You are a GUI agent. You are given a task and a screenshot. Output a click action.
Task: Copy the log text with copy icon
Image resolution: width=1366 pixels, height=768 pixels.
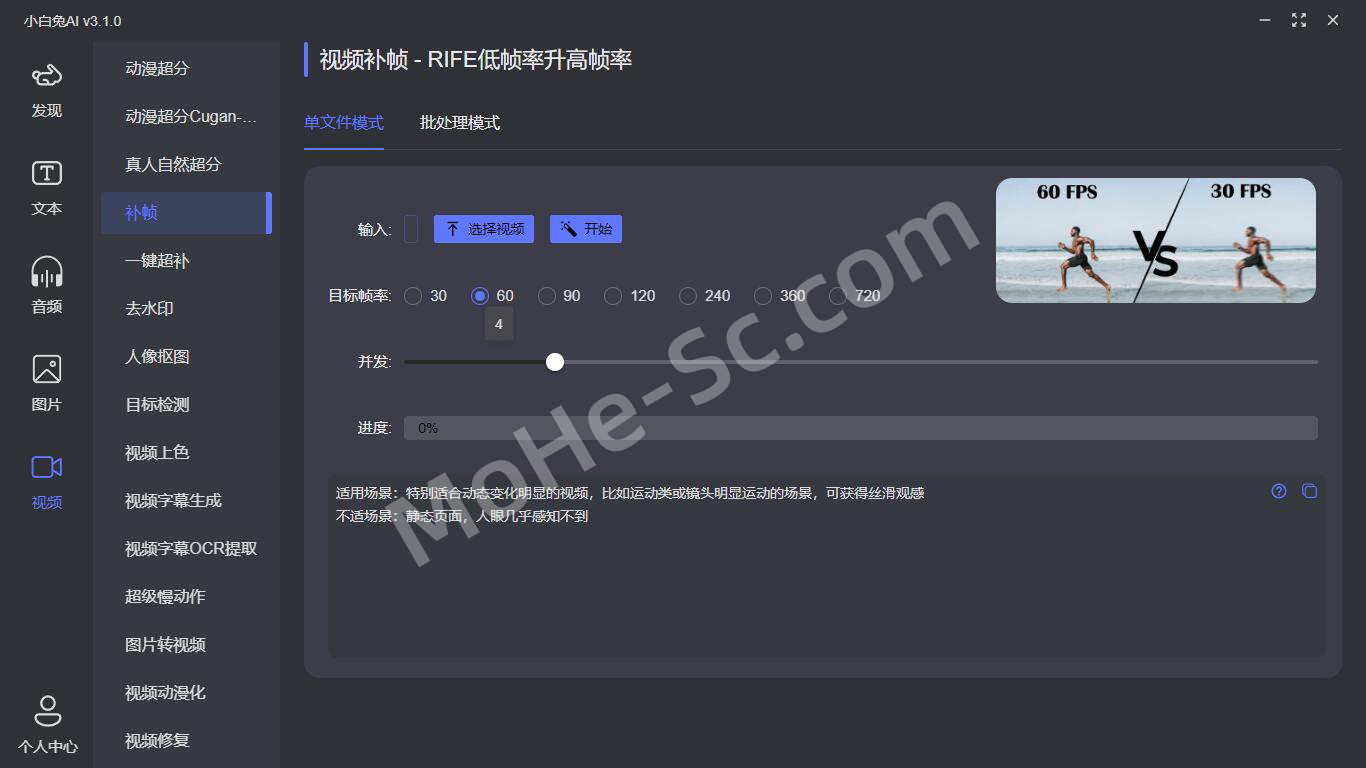coord(1309,491)
